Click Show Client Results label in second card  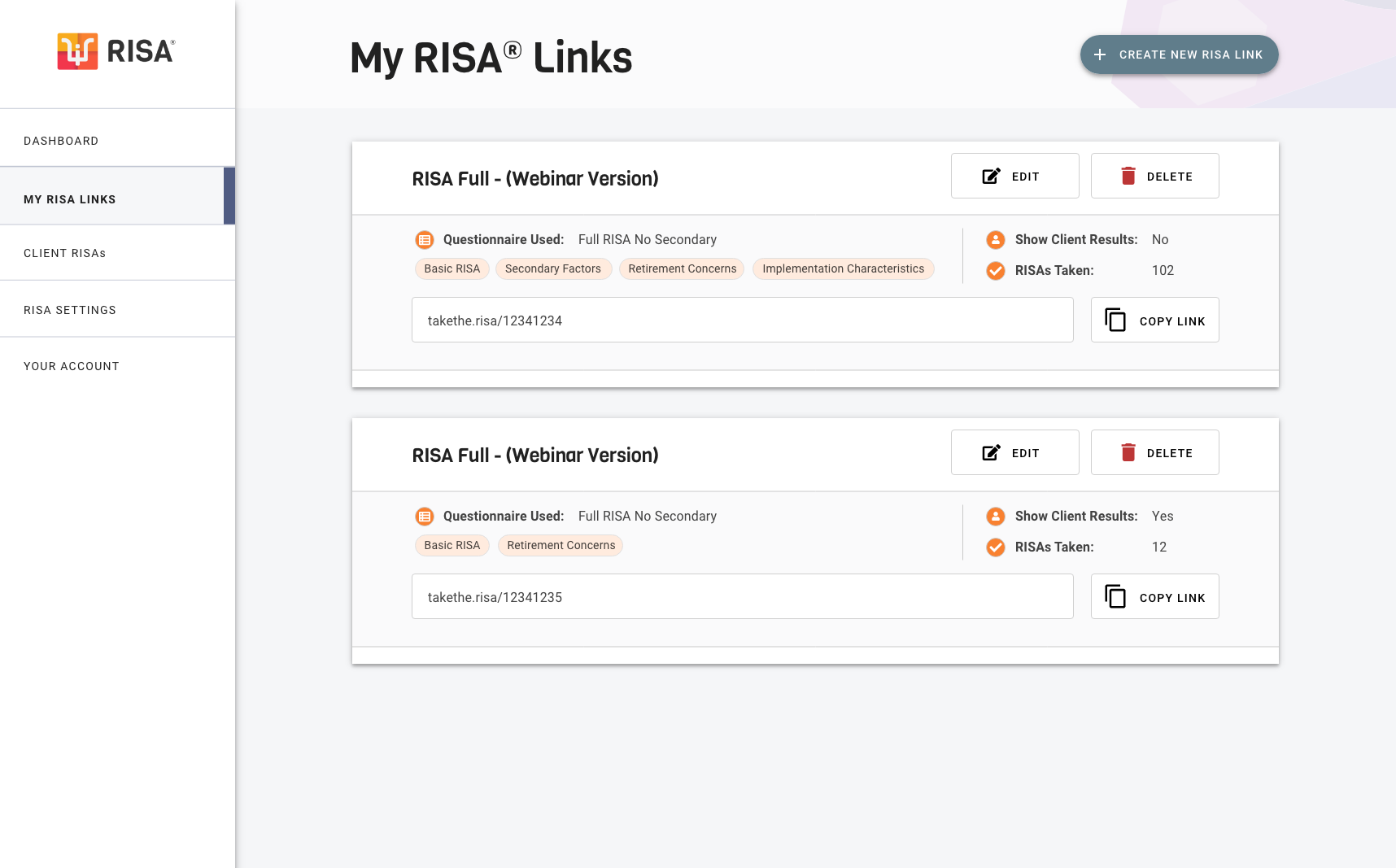coord(1076,517)
